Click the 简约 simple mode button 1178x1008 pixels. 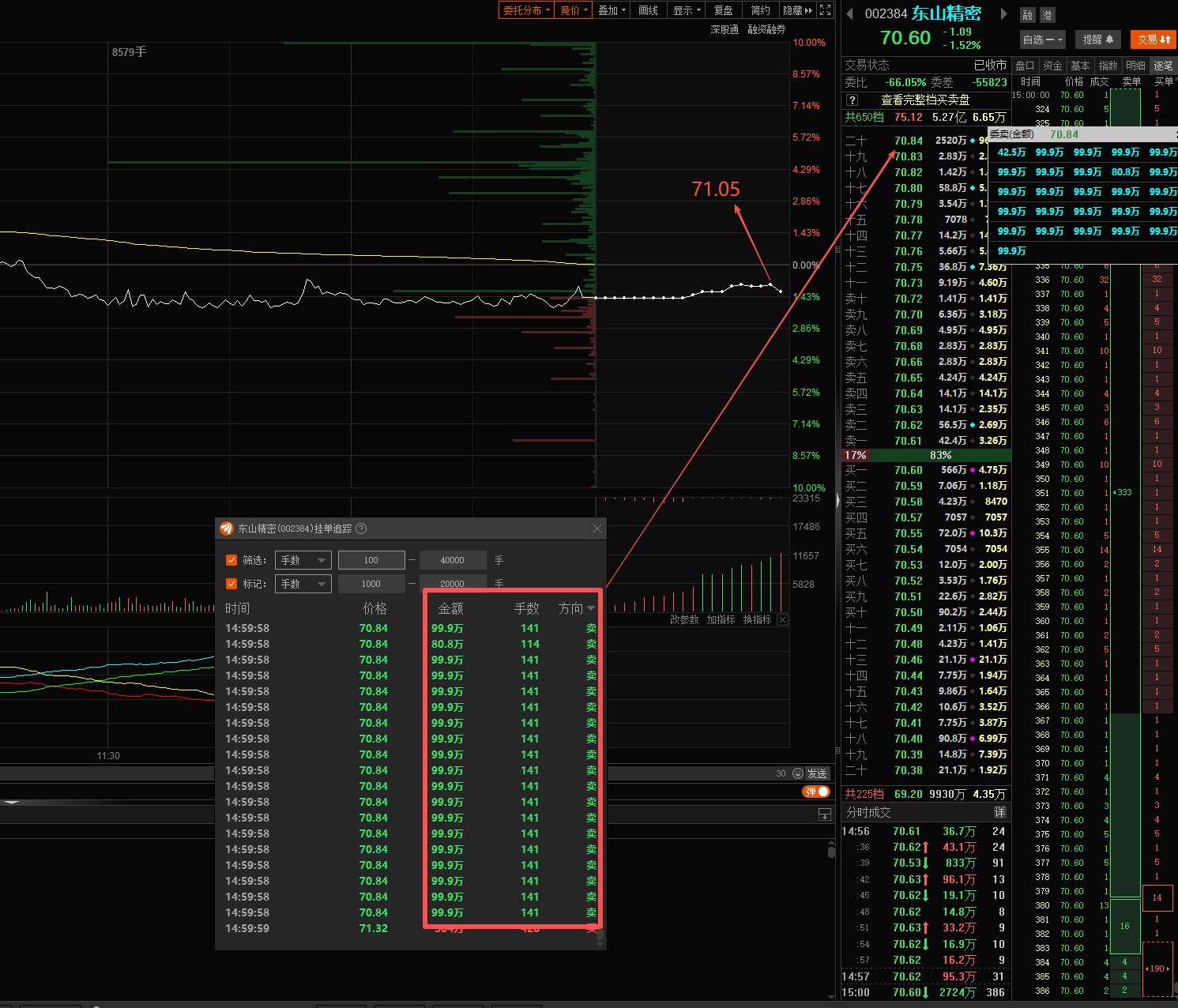tap(761, 10)
